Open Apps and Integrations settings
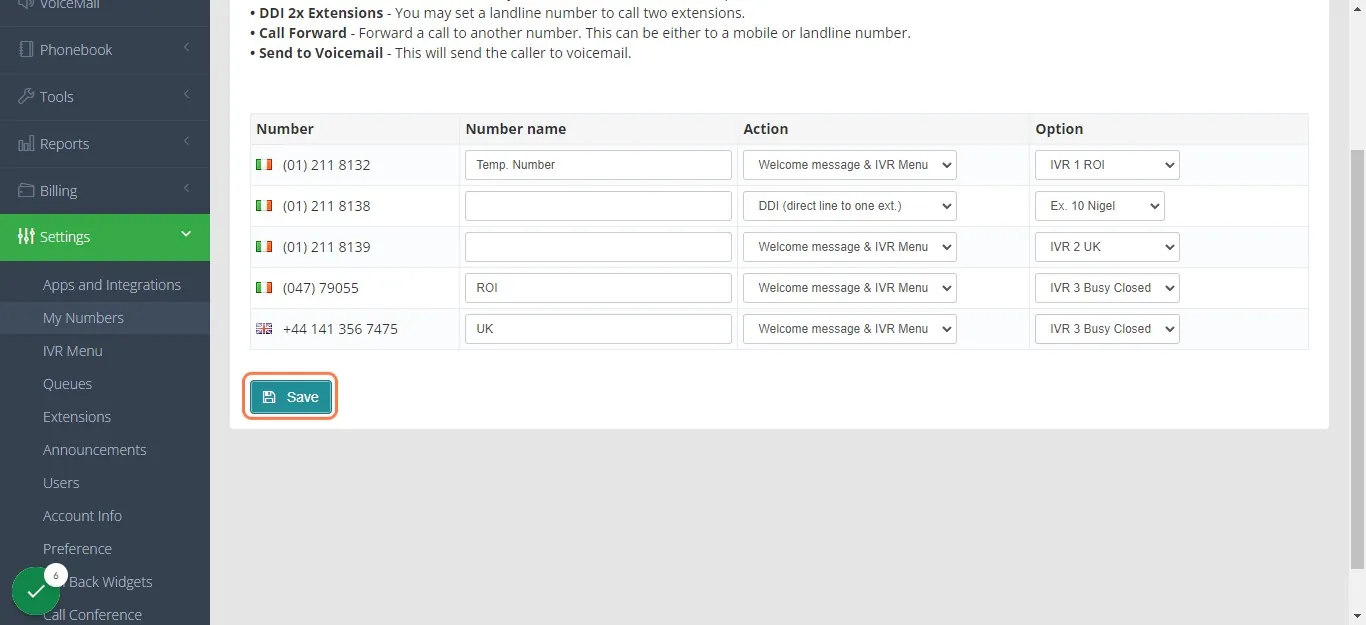1366x625 pixels. pos(112,285)
